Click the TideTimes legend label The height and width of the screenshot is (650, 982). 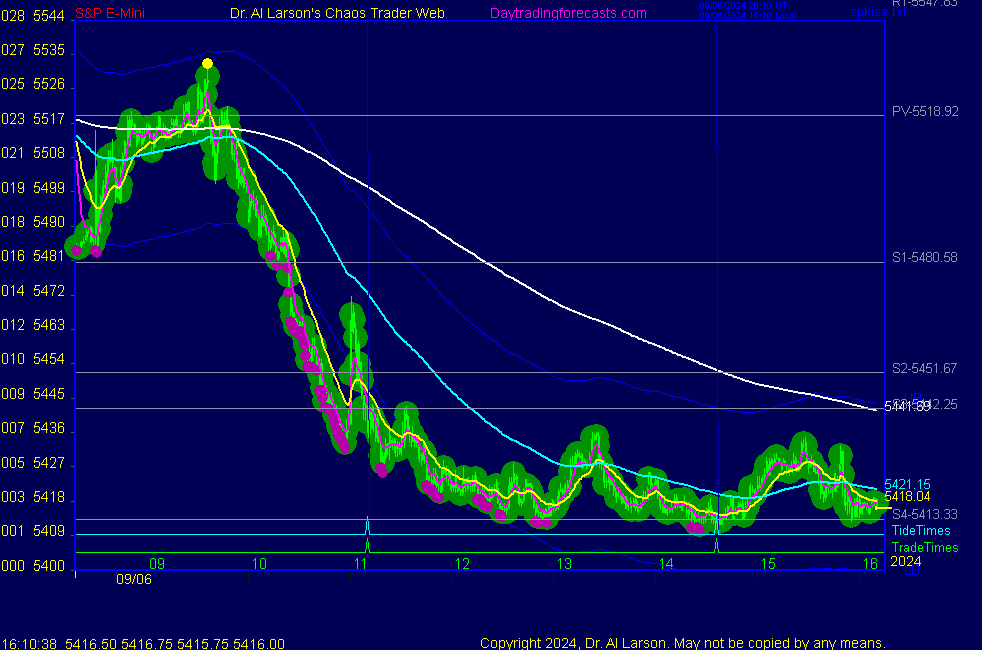coord(921,530)
